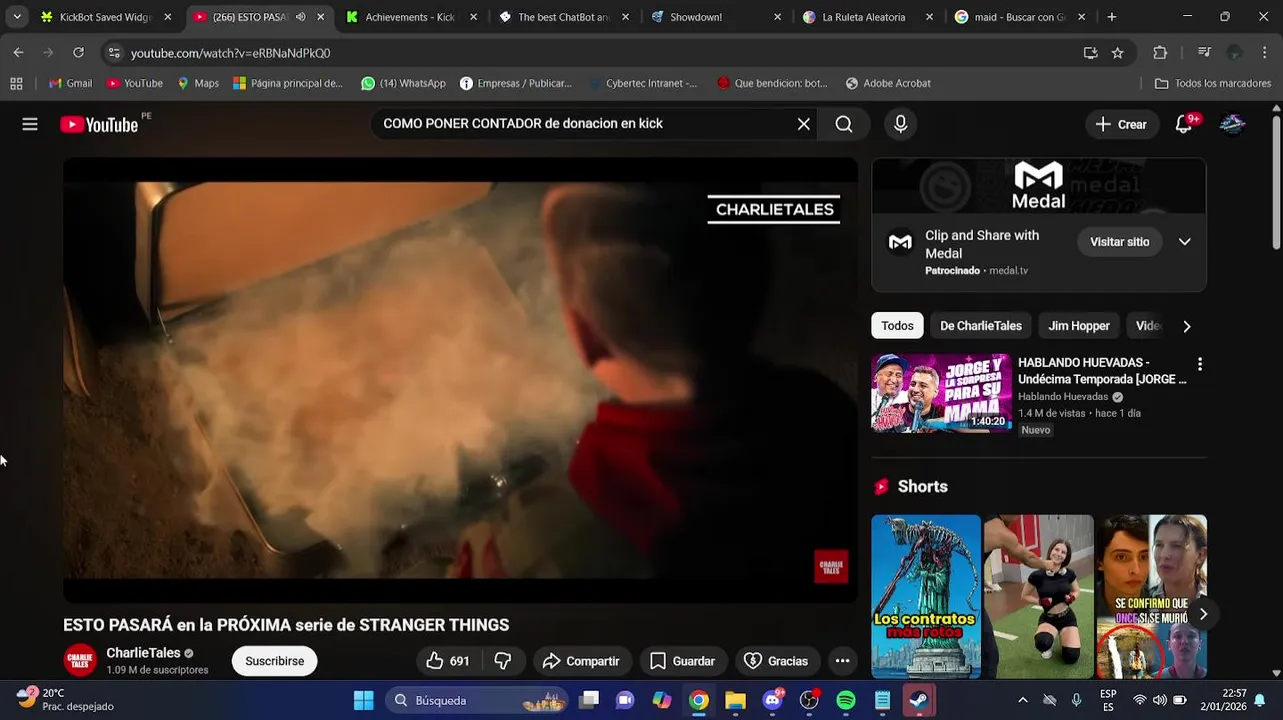Open Windows Start menu
The image size is (1283, 720).
(x=363, y=700)
